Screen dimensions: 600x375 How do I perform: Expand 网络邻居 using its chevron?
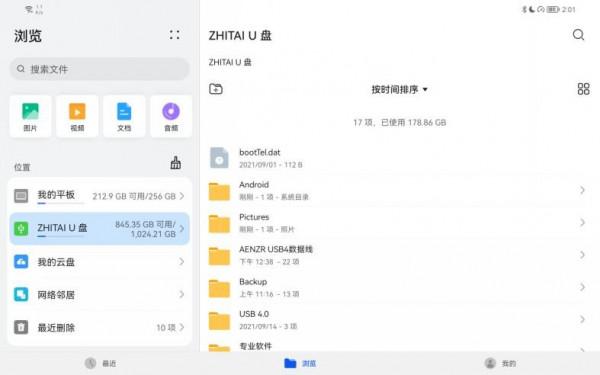point(182,294)
